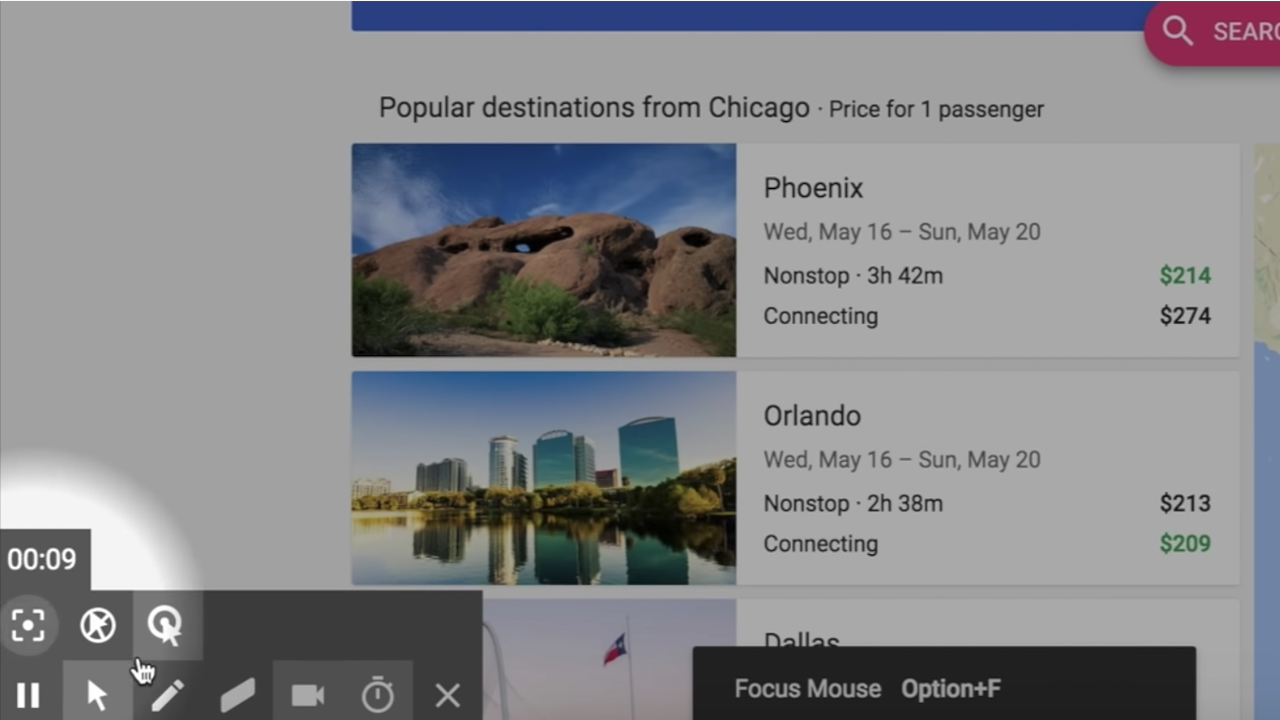Select the Pen drawing tool
Screen dimensions: 1280x720
167,695
